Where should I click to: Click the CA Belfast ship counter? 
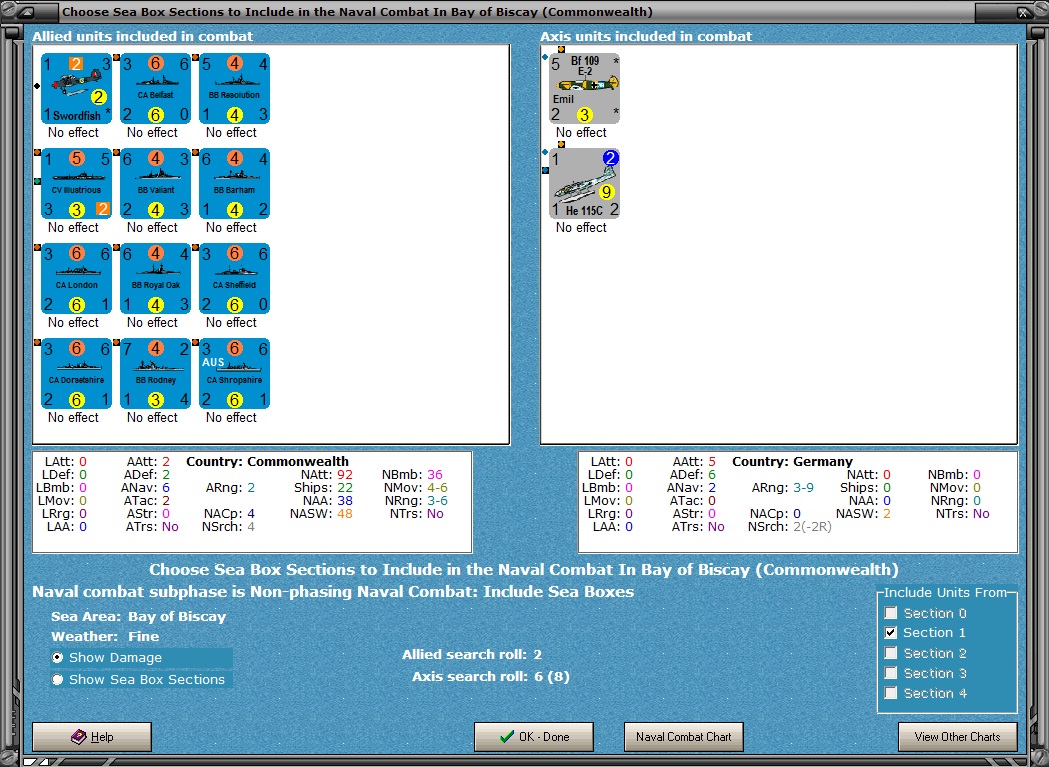coord(155,88)
